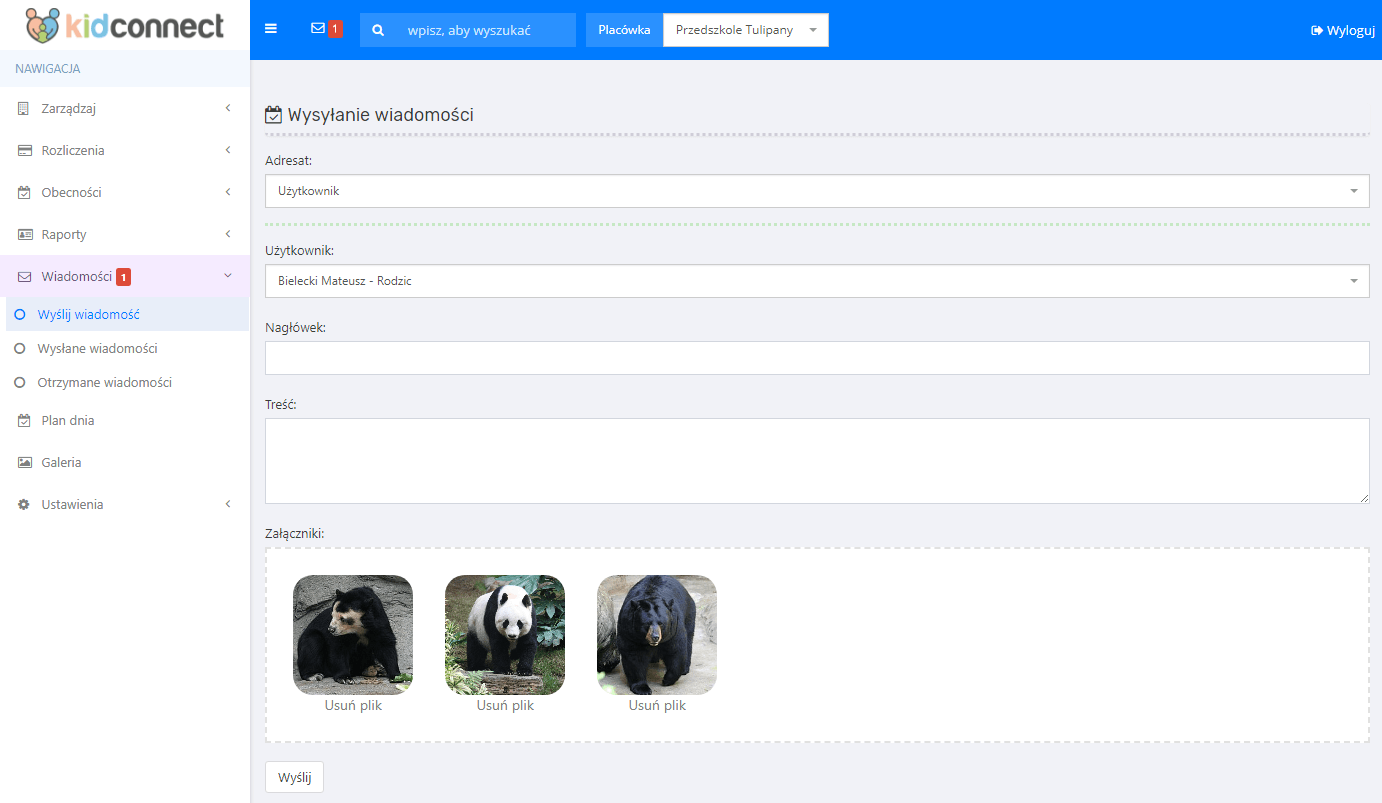Expand the Obecności menu chevron
1382x803 pixels.
tap(228, 192)
